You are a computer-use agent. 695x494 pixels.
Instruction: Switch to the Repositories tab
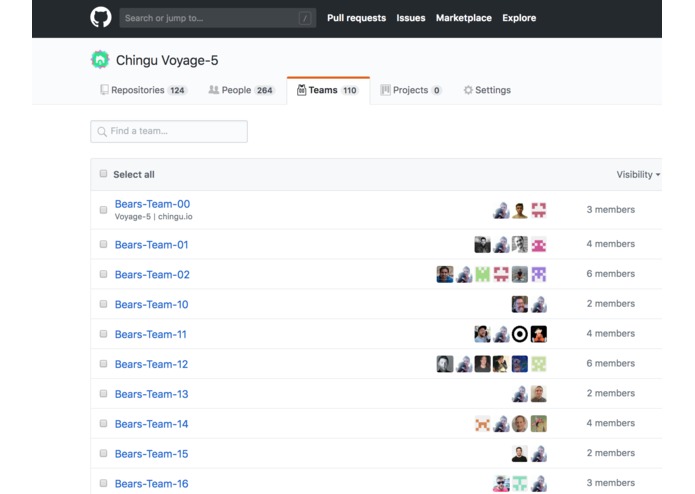(x=144, y=90)
